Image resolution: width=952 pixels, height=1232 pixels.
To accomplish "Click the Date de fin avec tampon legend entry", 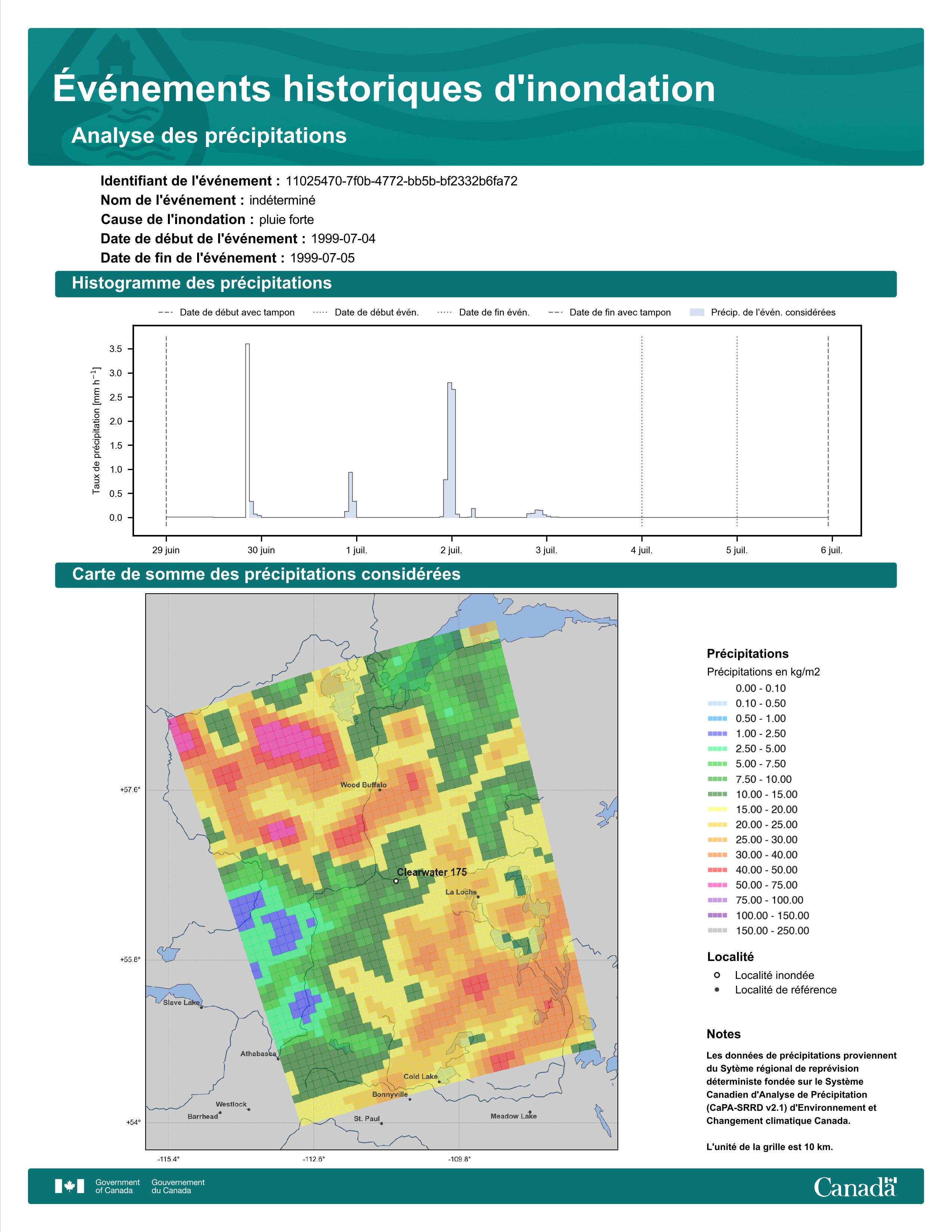I will coord(609,312).
